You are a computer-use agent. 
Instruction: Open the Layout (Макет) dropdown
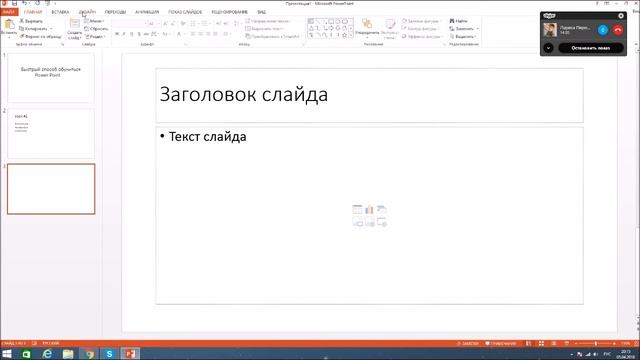(95, 21)
